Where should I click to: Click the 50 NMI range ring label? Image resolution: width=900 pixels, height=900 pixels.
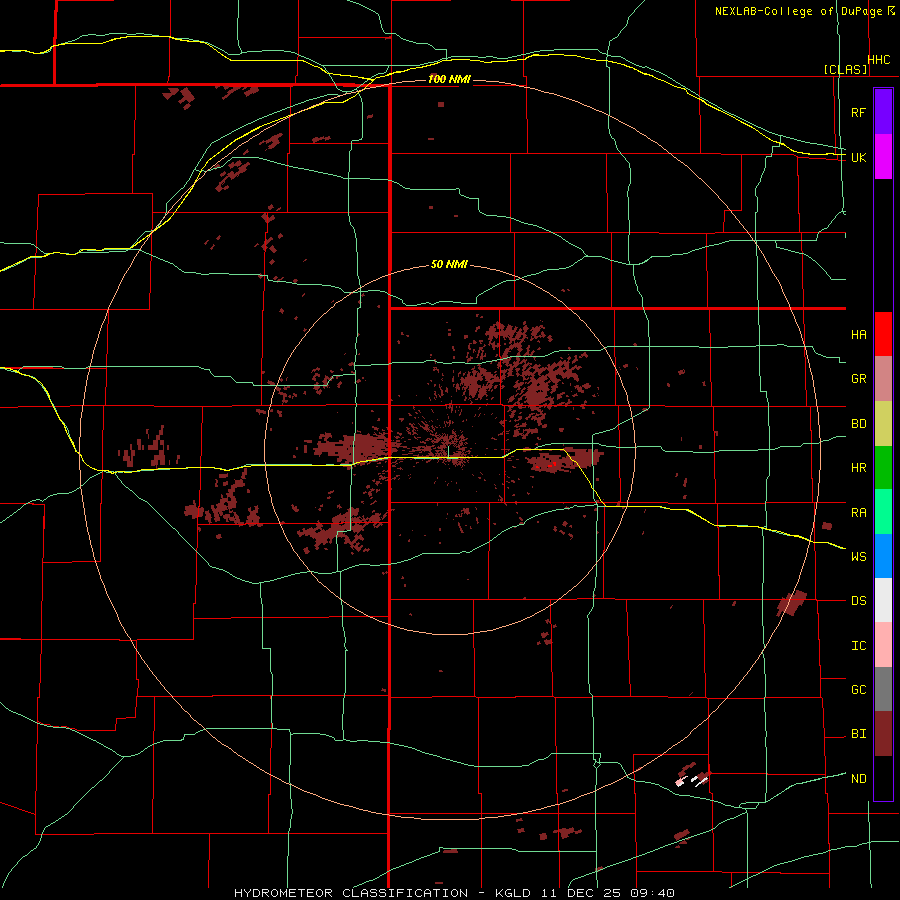(449, 265)
